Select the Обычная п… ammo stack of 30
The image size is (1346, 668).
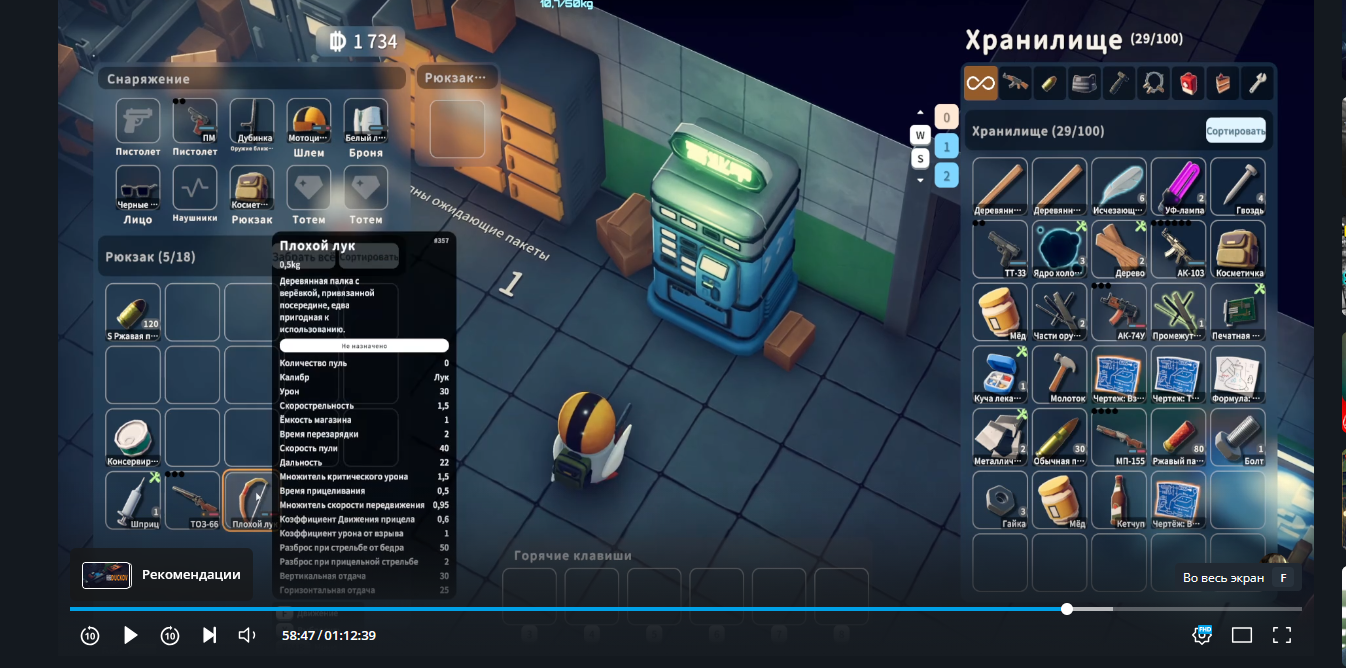(1059, 438)
